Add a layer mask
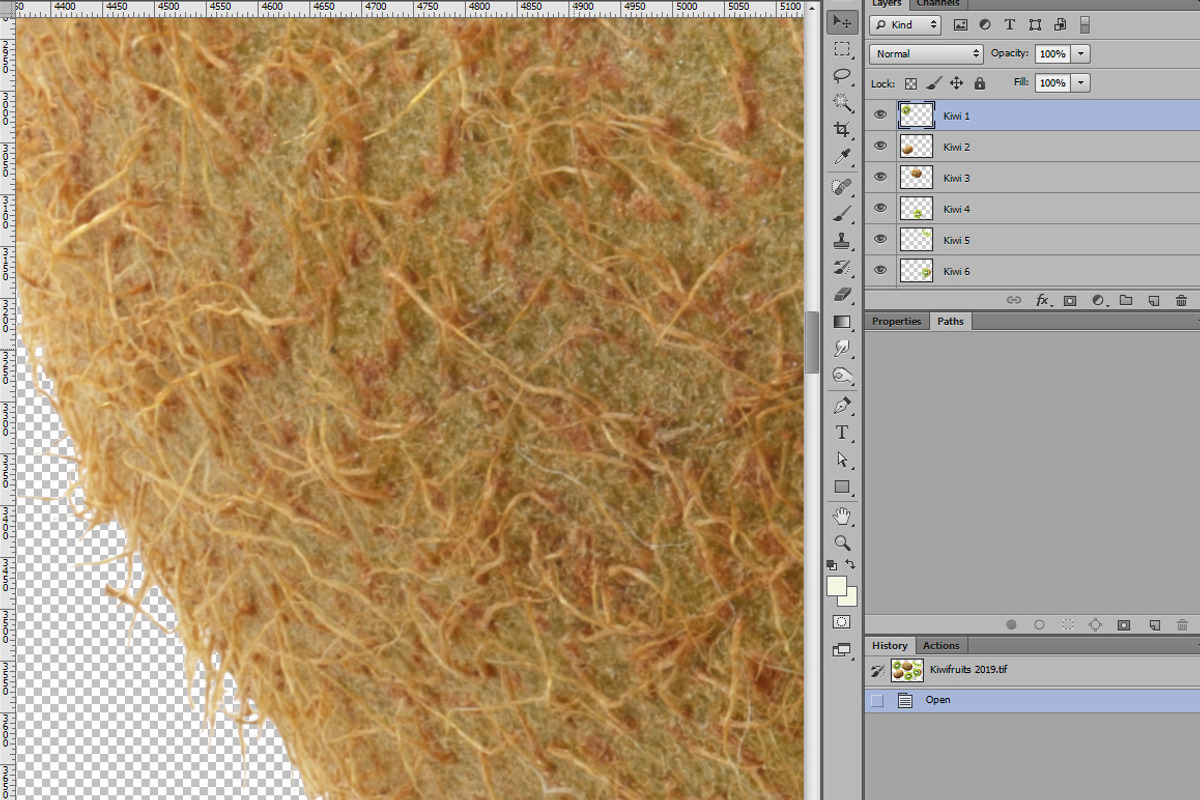1200x800 pixels. [1069, 300]
